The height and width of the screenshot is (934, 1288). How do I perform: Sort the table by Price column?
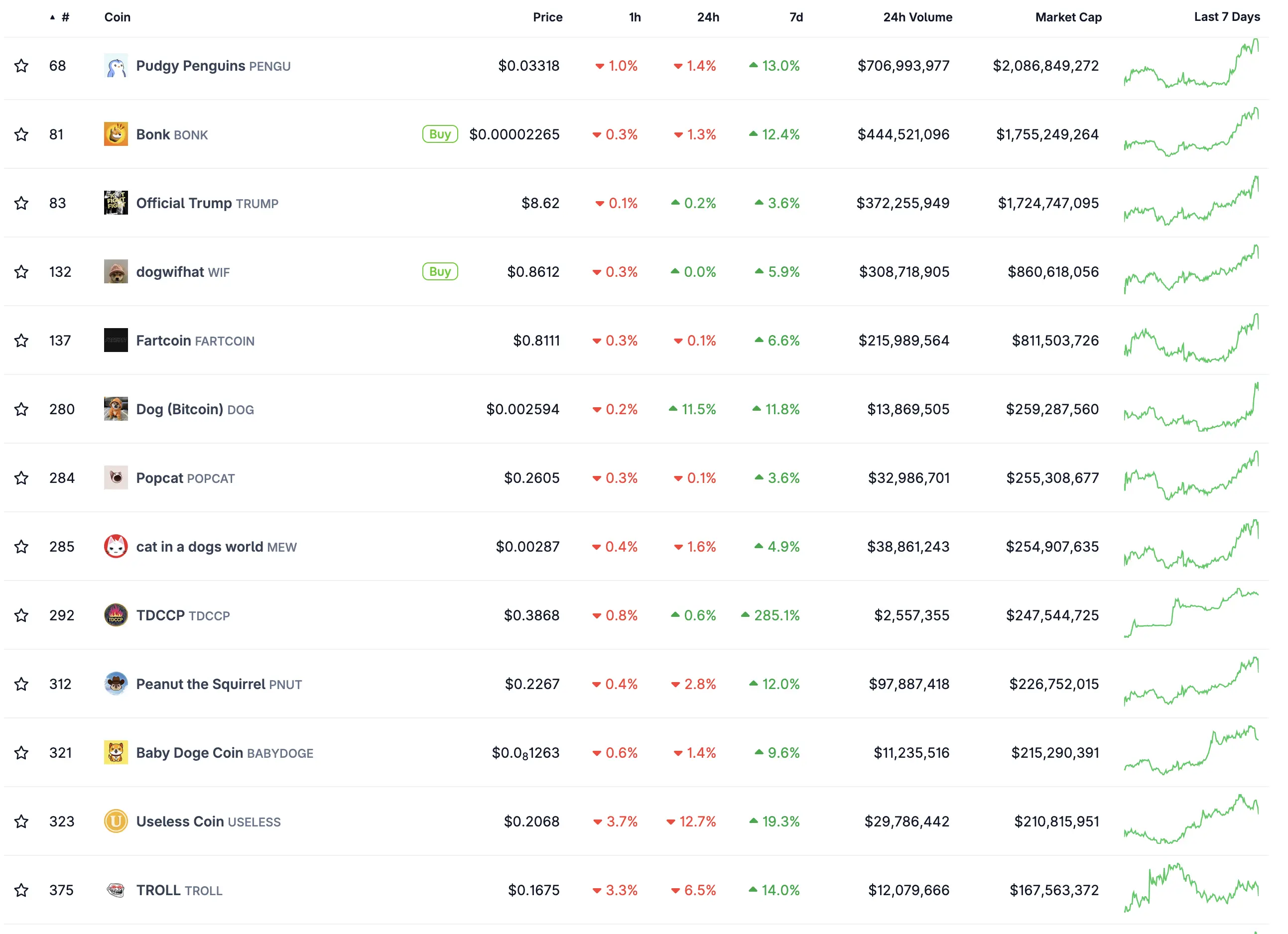point(547,17)
